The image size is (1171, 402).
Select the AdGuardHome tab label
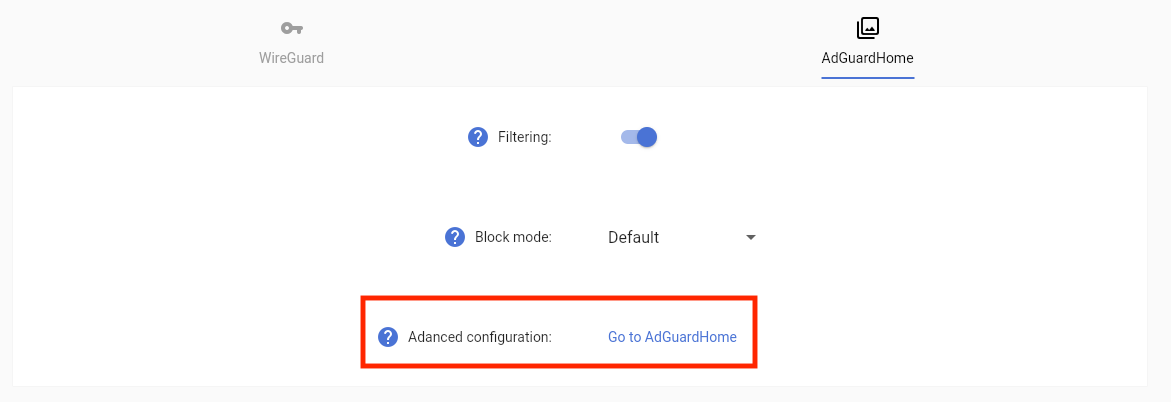pyautogui.click(x=868, y=58)
